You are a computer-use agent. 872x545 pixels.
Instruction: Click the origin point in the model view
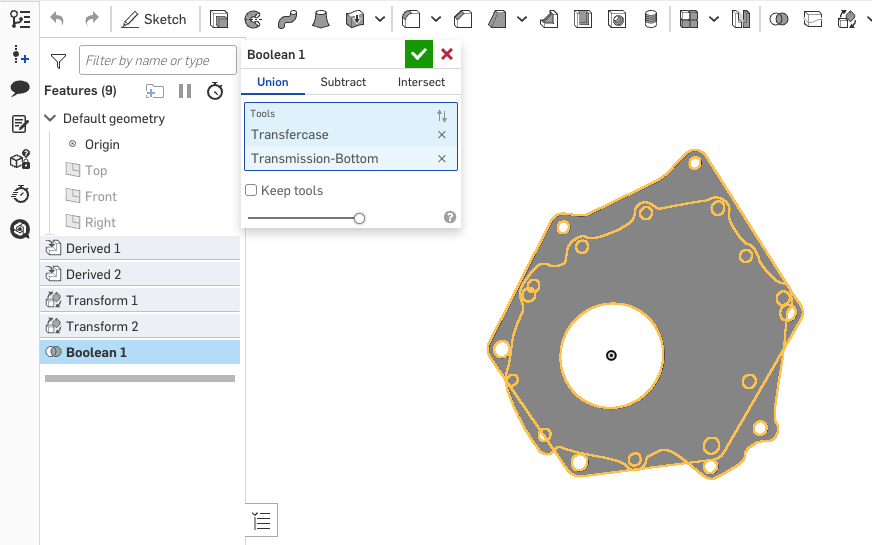611,355
